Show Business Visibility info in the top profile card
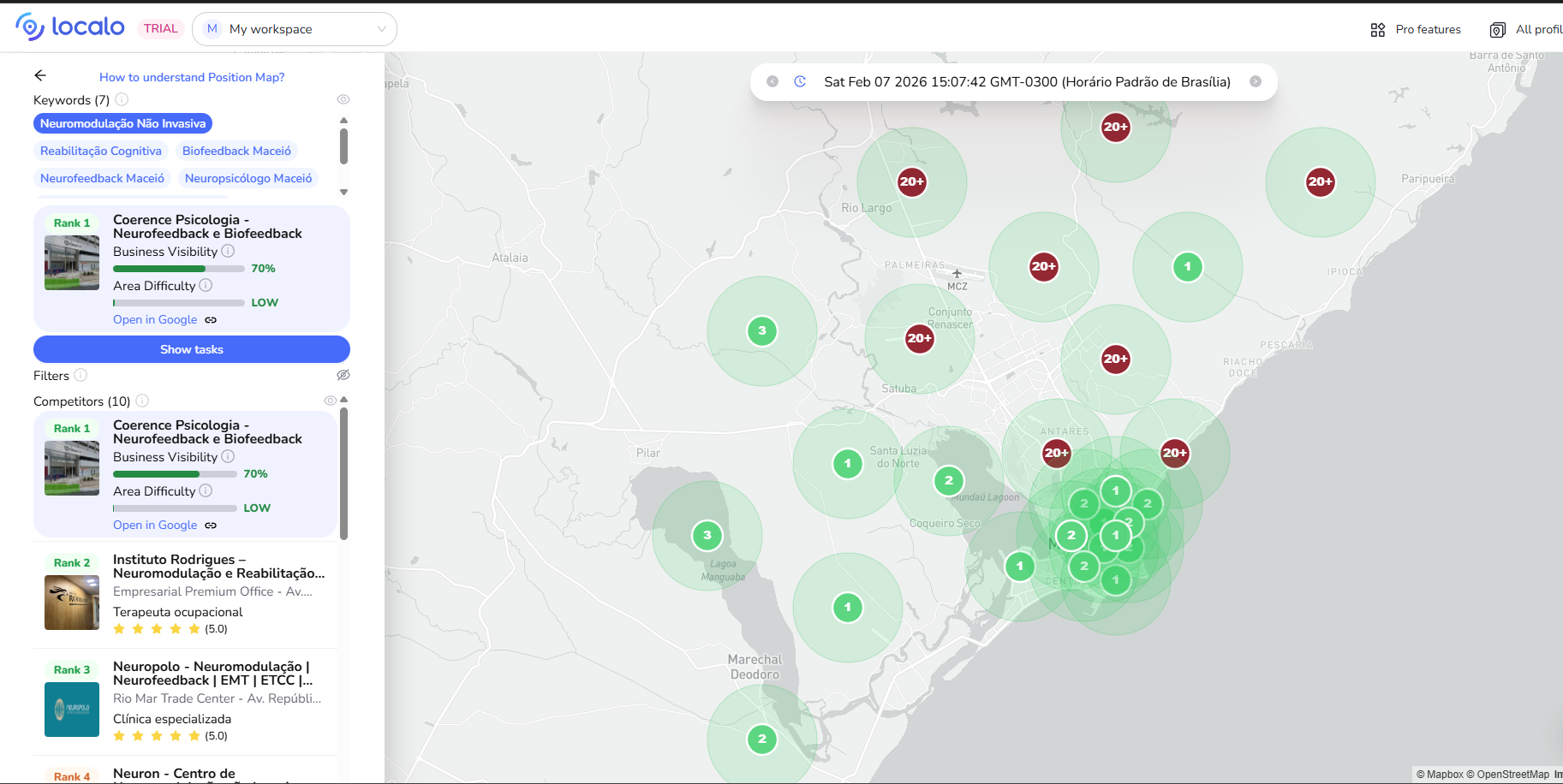1563x784 pixels. click(228, 251)
